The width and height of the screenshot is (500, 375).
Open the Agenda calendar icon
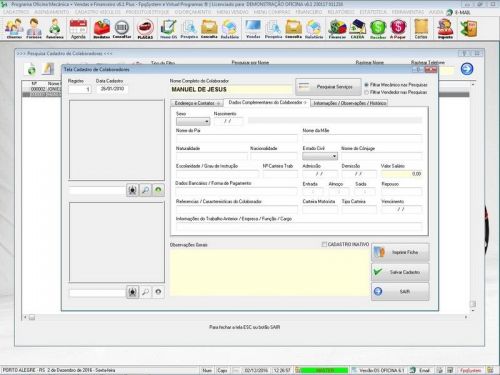[x=78, y=29]
